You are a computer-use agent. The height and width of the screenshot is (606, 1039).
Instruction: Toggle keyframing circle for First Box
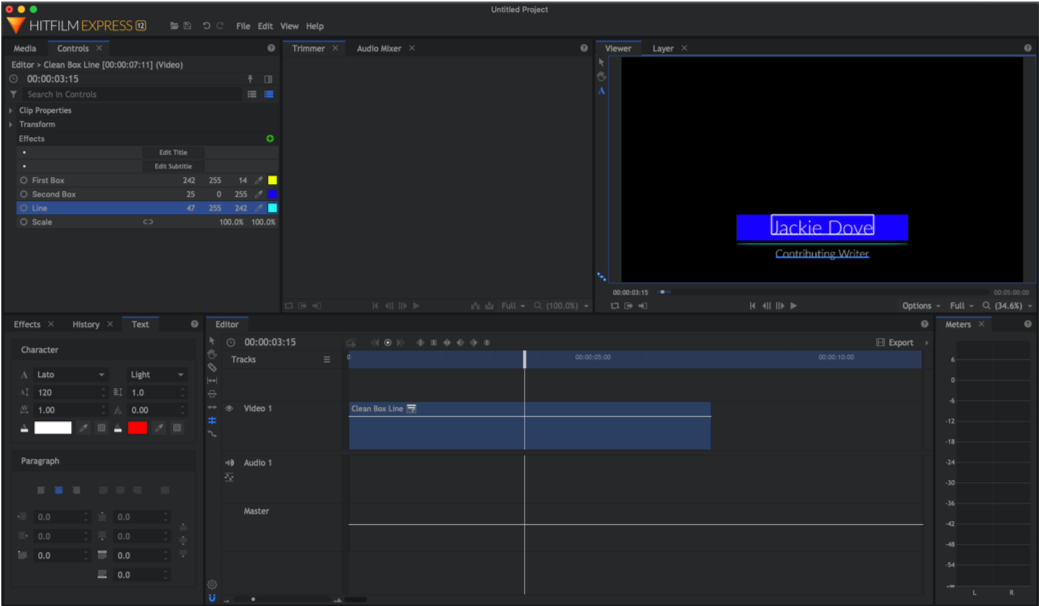click(24, 180)
